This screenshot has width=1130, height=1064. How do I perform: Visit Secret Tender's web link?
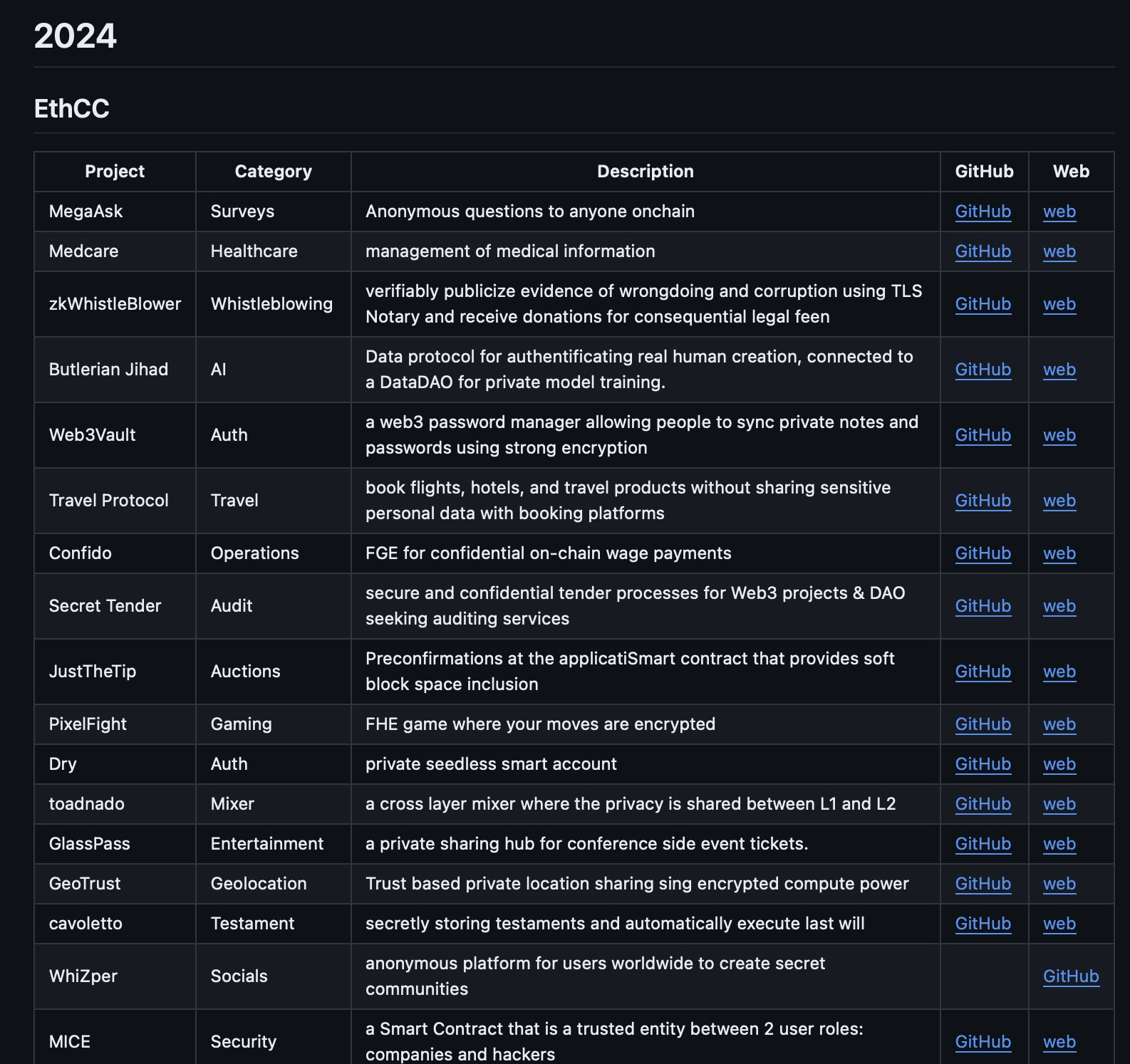click(1059, 606)
